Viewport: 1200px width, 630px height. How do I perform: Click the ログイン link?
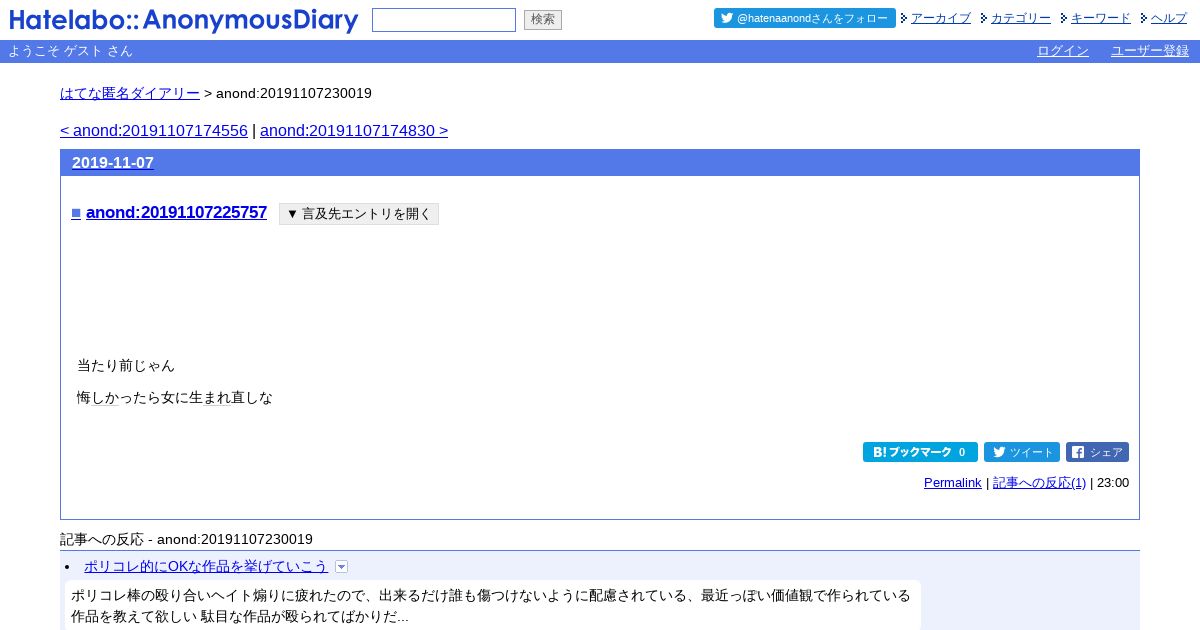1063,51
